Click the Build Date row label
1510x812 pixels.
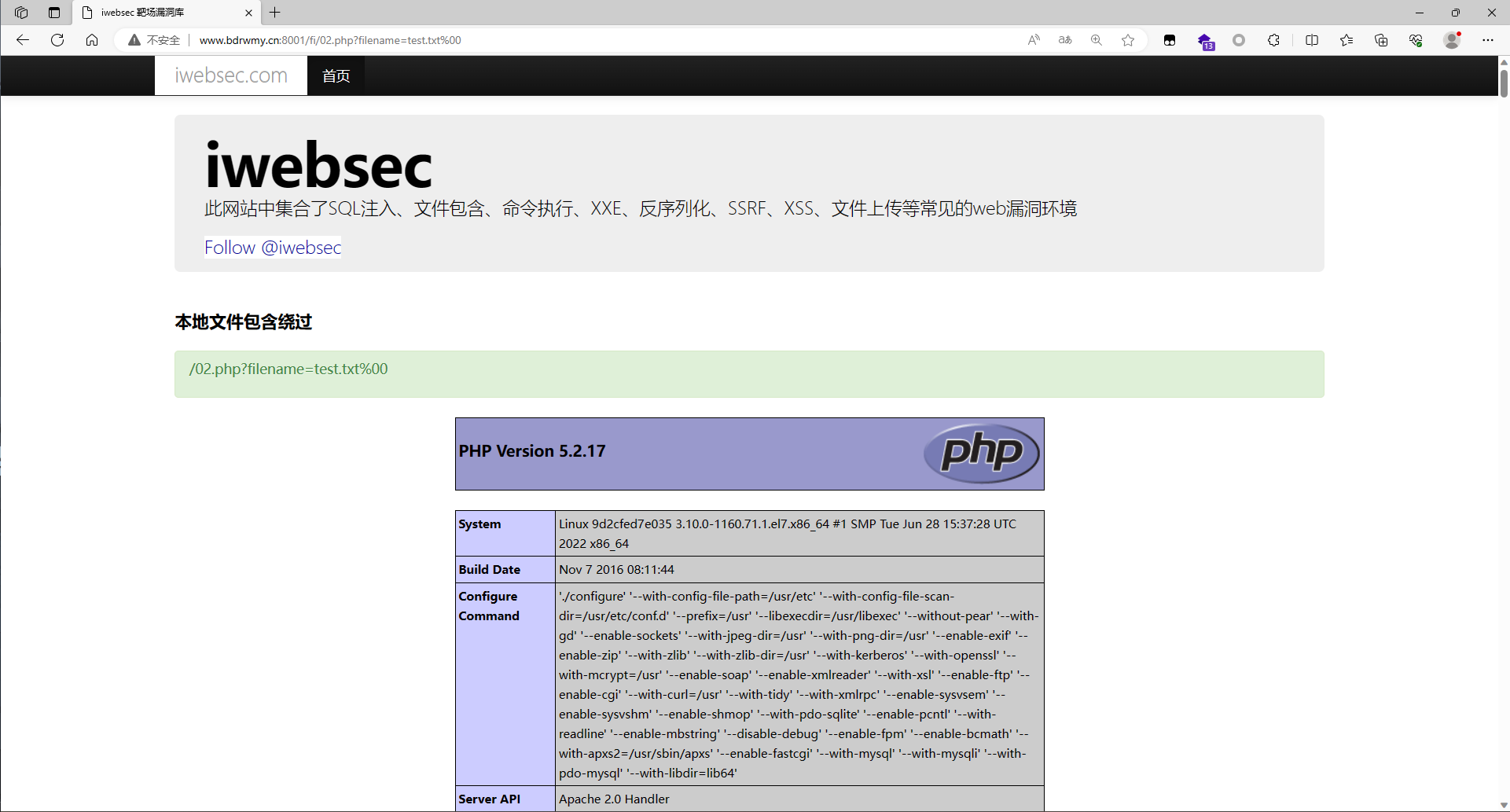pos(489,570)
